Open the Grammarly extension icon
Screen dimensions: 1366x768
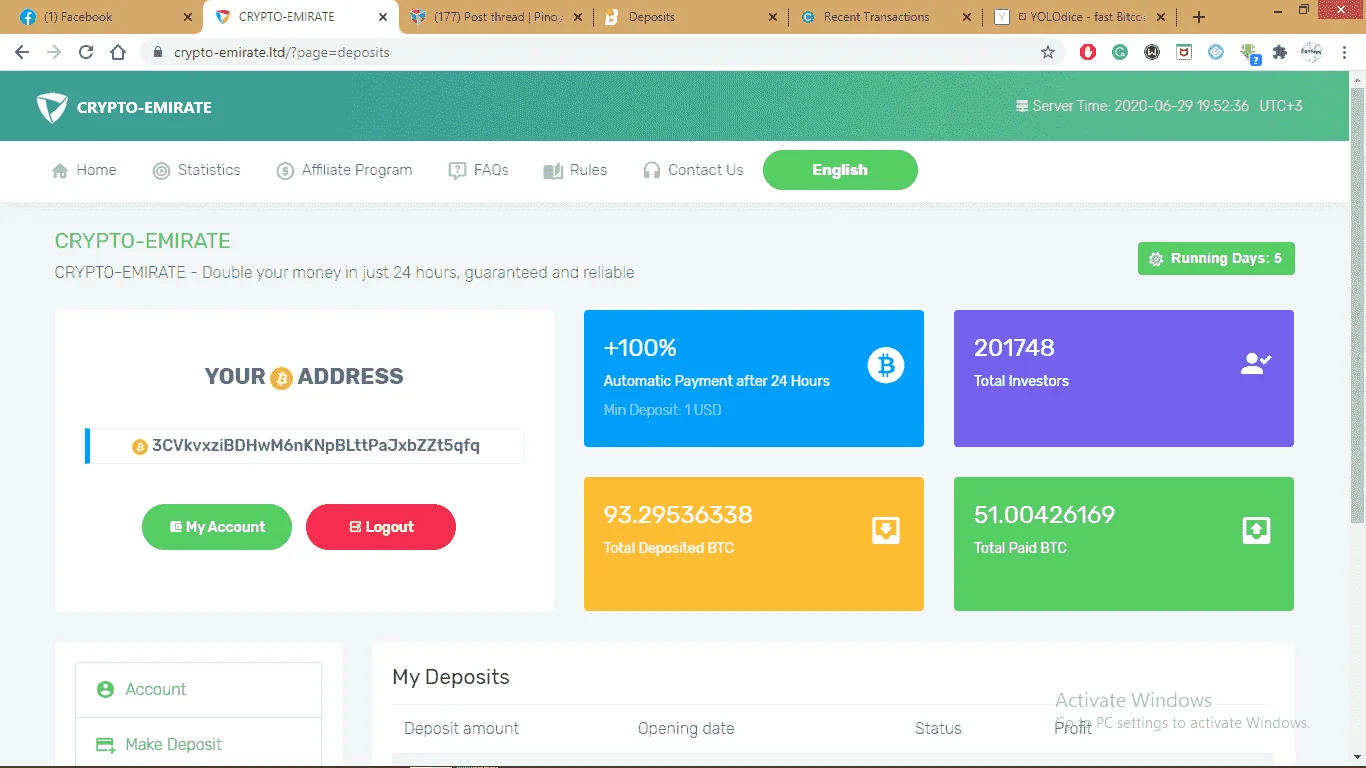tap(1120, 52)
